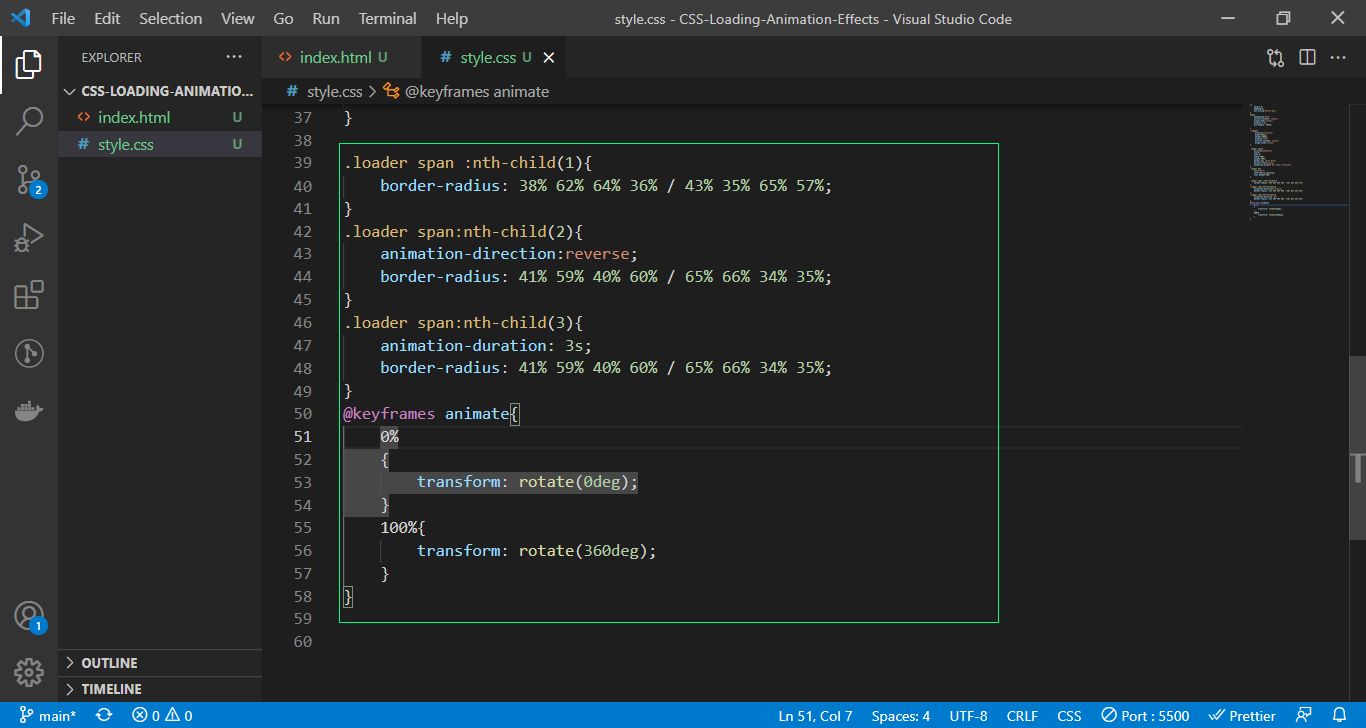Open the Search view in activity bar
The height and width of the screenshot is (728, 1366).
(x=29, y=122)
